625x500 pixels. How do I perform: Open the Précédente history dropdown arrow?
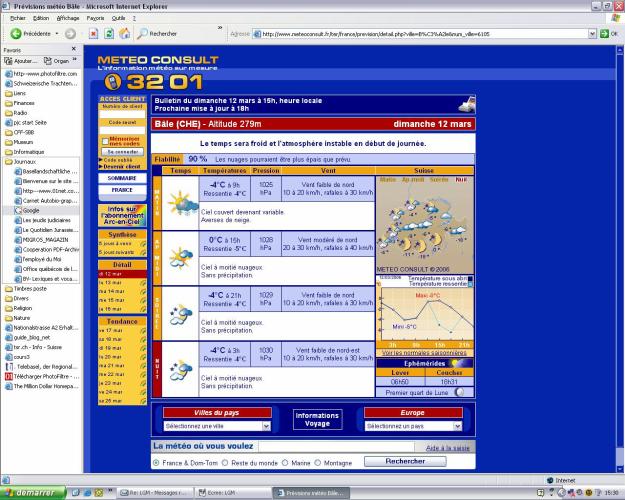tap(57, 34)
